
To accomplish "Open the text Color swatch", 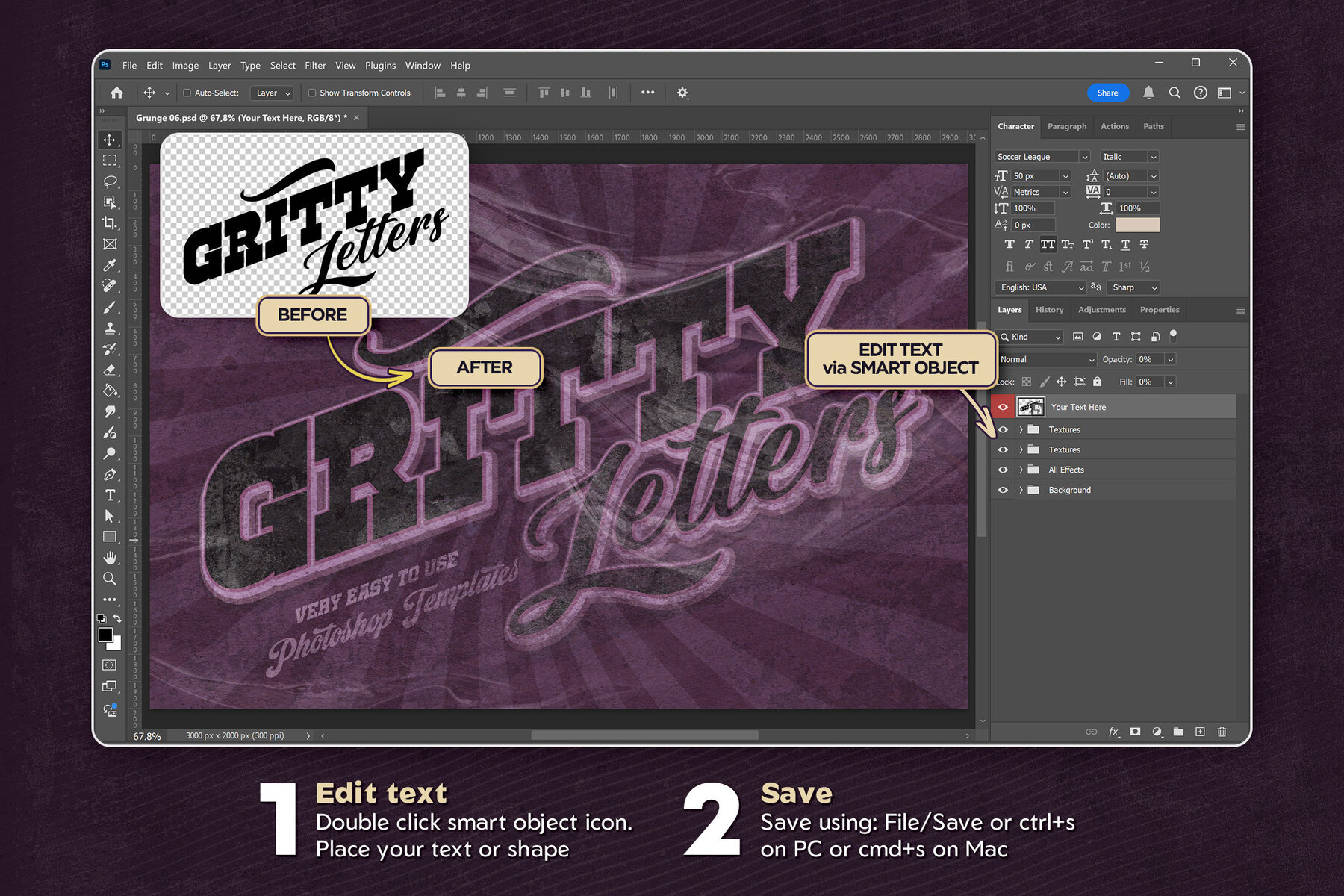I will 1139,225.
